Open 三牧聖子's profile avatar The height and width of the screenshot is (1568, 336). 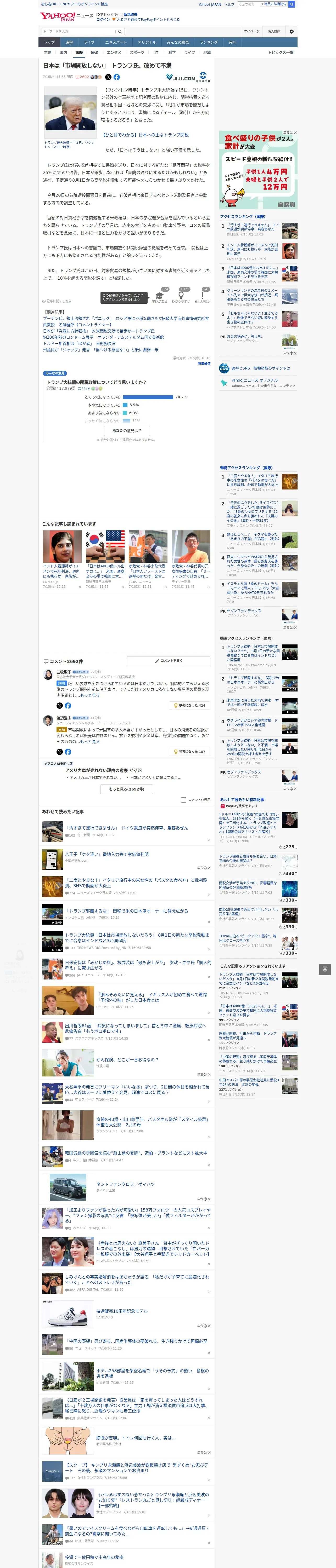[x=48, y=675]
